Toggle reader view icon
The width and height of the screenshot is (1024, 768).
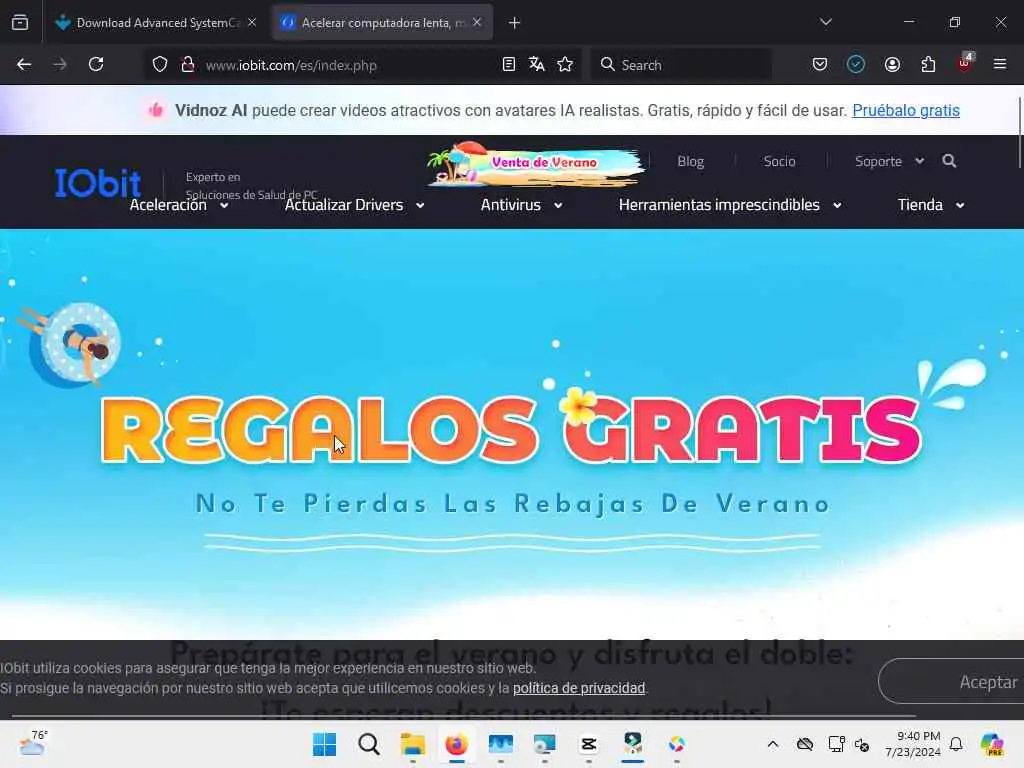tap(509, 65)
